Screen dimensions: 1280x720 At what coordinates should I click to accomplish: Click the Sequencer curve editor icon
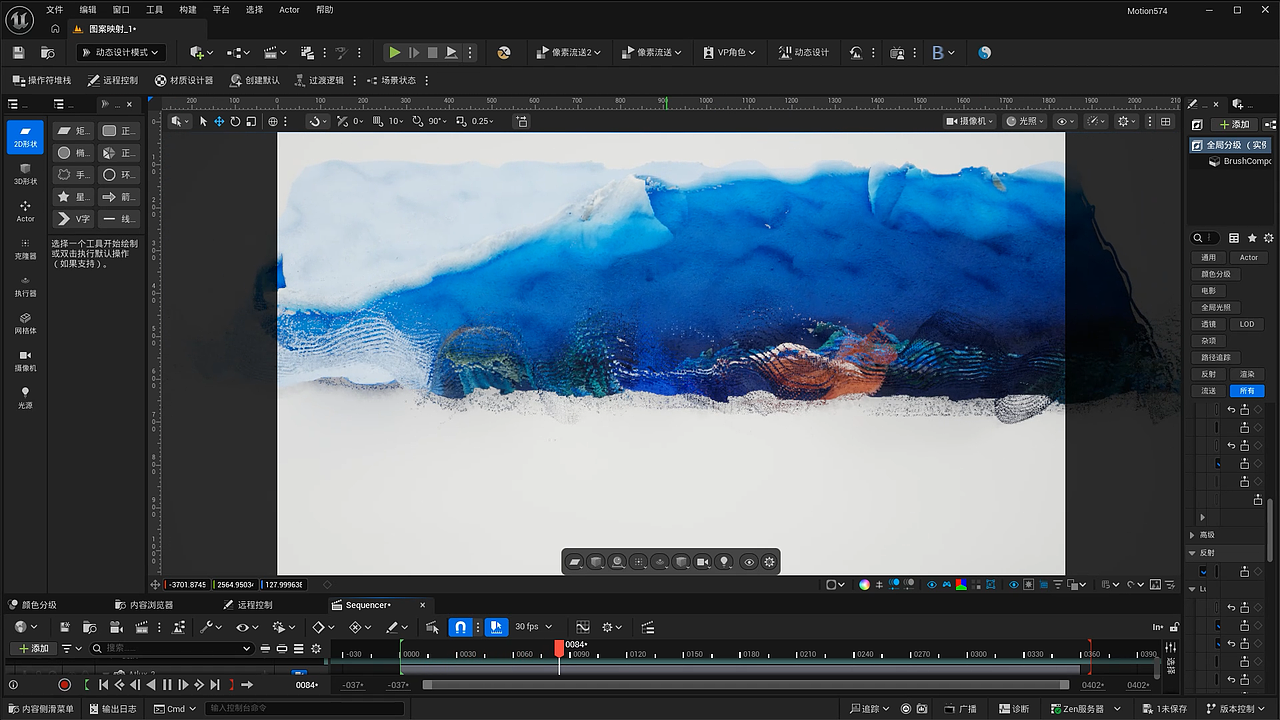click(x=583, y=627)
